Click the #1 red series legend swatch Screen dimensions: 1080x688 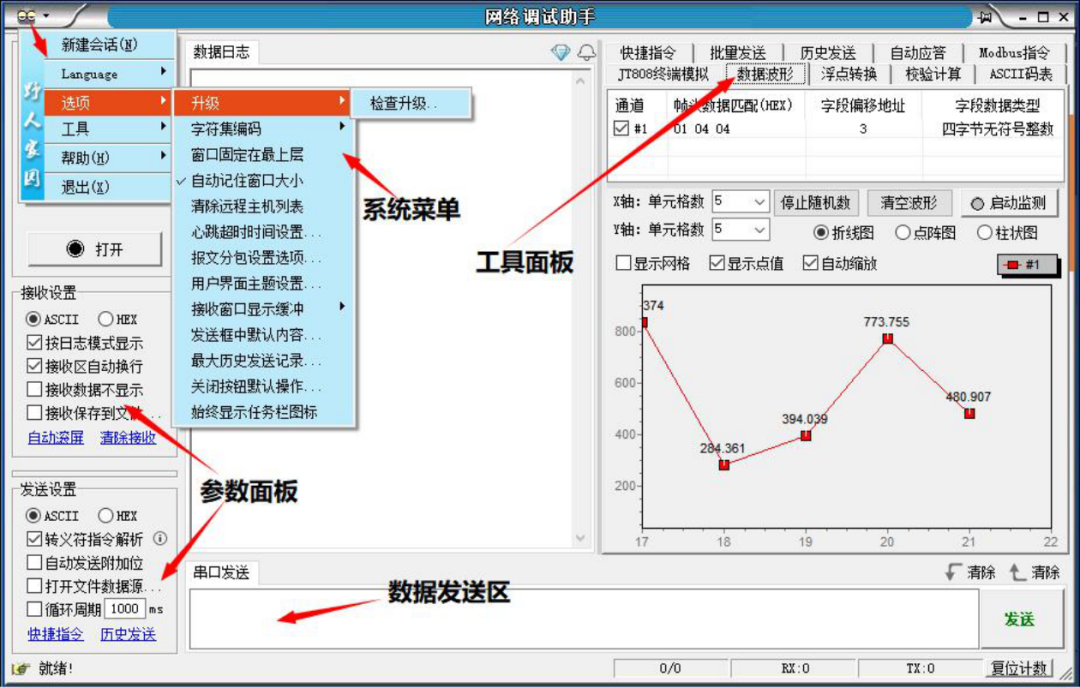[x=1013, y=264]
